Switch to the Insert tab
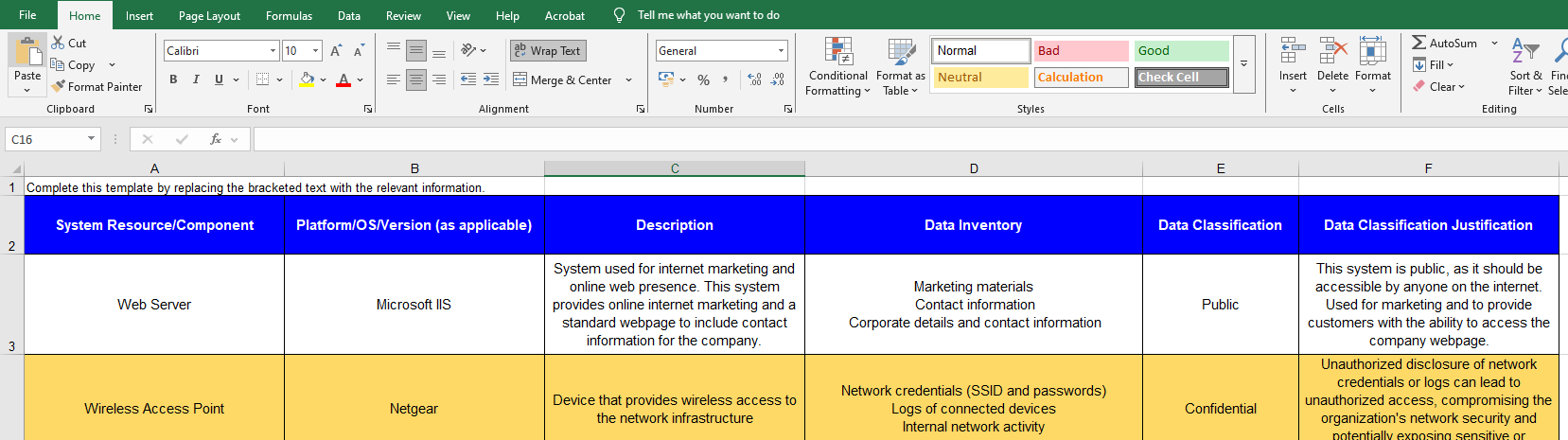1568x440 pixels. tap(139, 15)
